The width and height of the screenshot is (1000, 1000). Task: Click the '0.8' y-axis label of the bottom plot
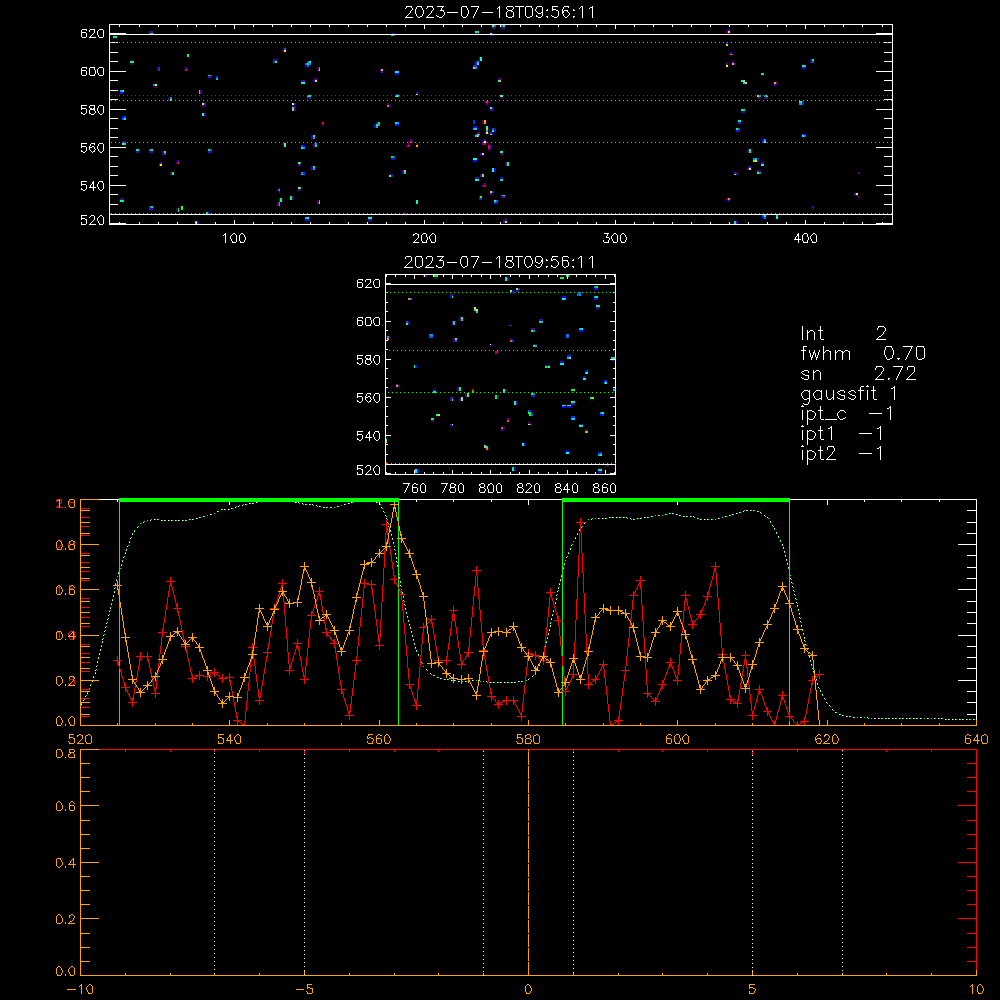(x=66, y=754)
